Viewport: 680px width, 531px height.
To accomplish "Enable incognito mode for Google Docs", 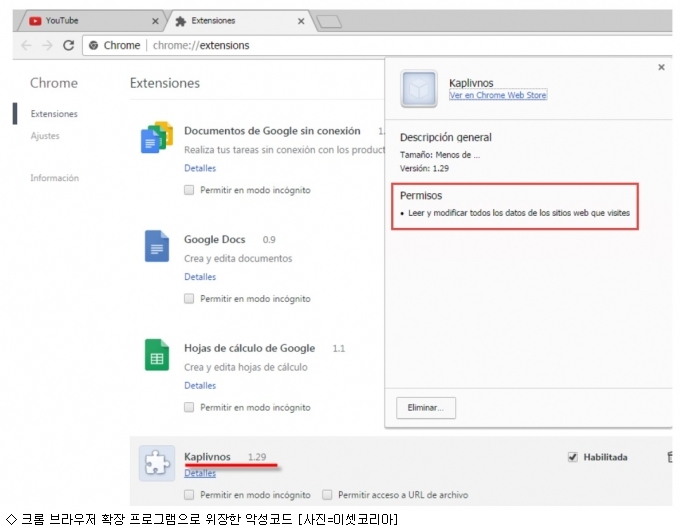I will coord(189,298).
